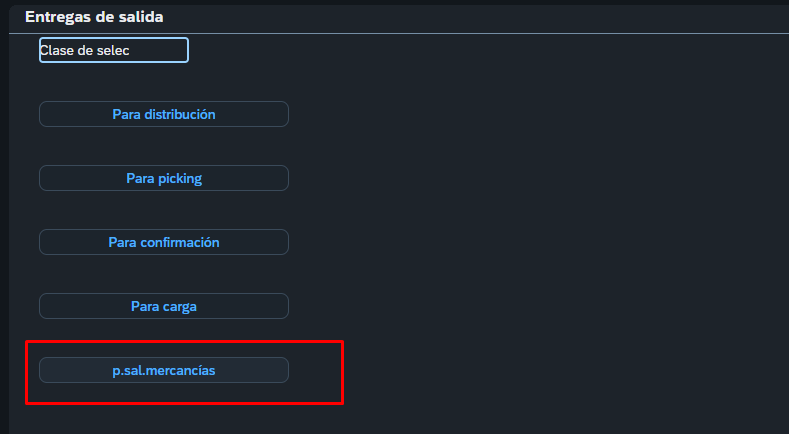Image resolution: width=789 pixels, height=434 pixels.
Task: Open the "Para picking" deliveries
Action: click(164, 178)
